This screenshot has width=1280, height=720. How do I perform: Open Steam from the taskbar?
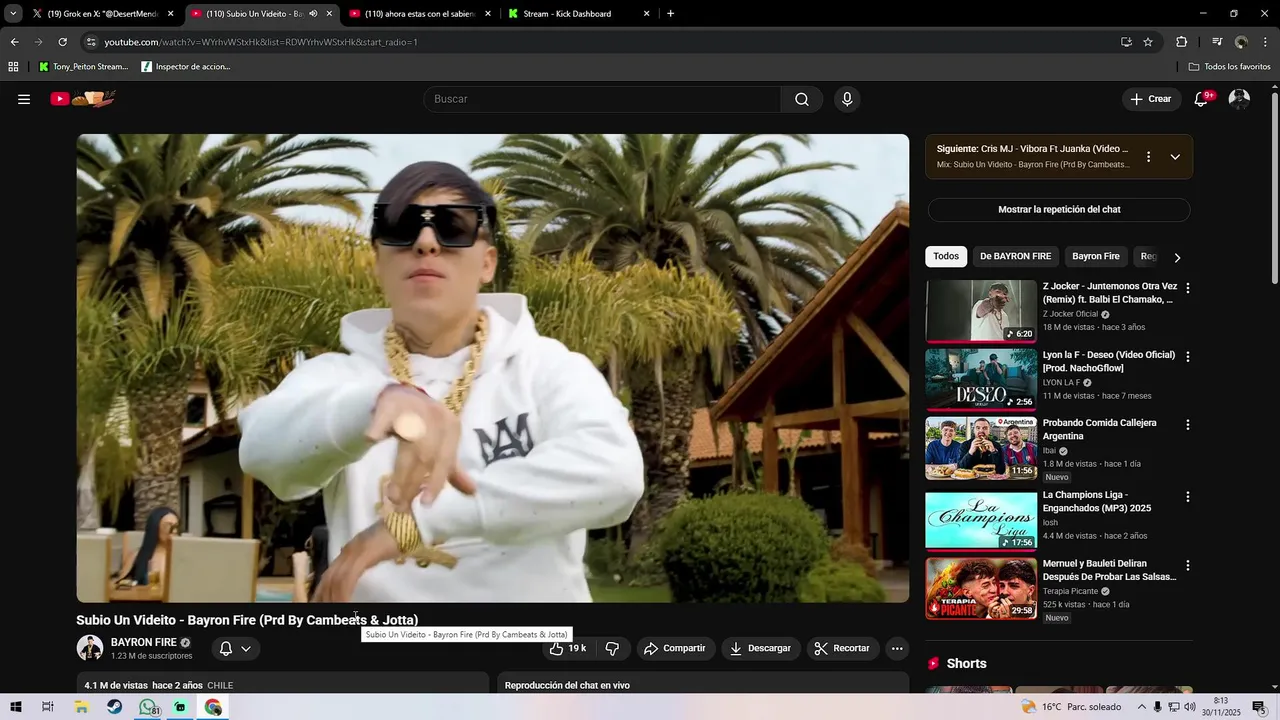(x=115, y=707)
